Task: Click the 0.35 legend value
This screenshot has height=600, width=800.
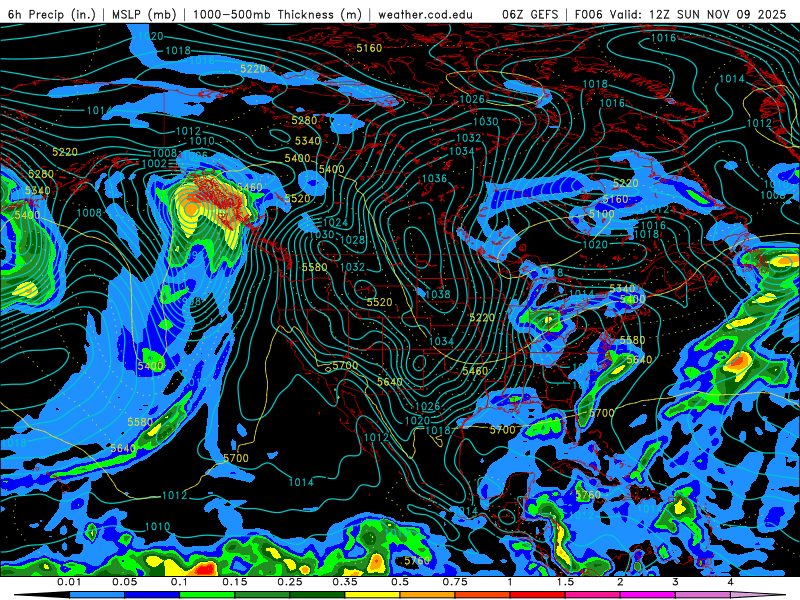Action: pyautogui.click(x=345, y=582)
